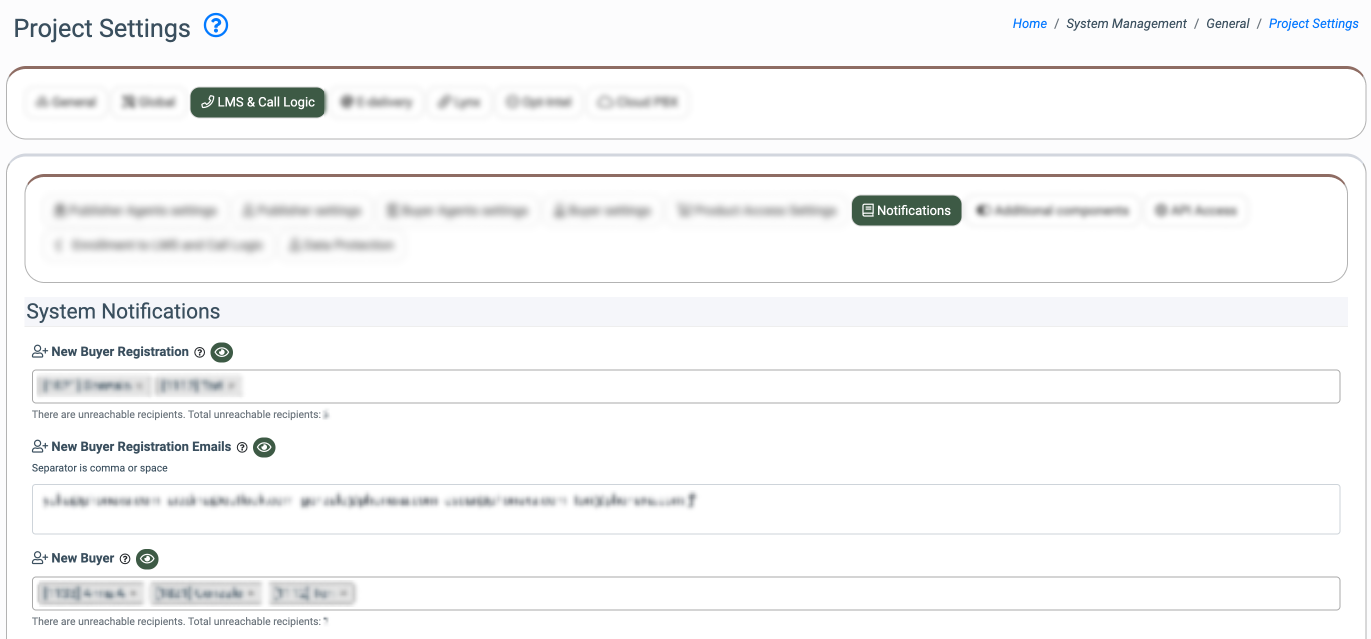Image resolution: width=1371 pixels, height=639 pixels.
Task: Toggle the eye icon for New Buyer Registration
Action: [222, 352]
